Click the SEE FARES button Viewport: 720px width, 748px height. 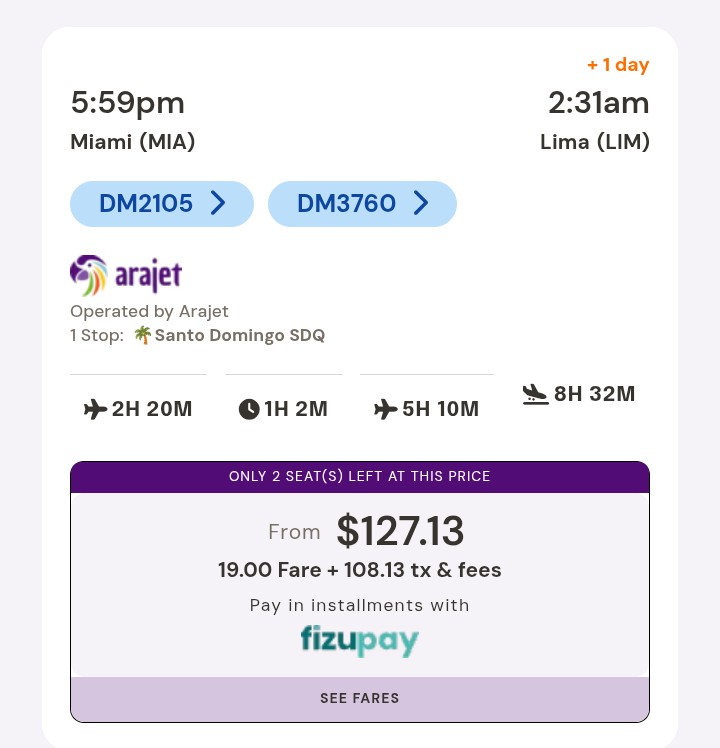tap(360, 698)
